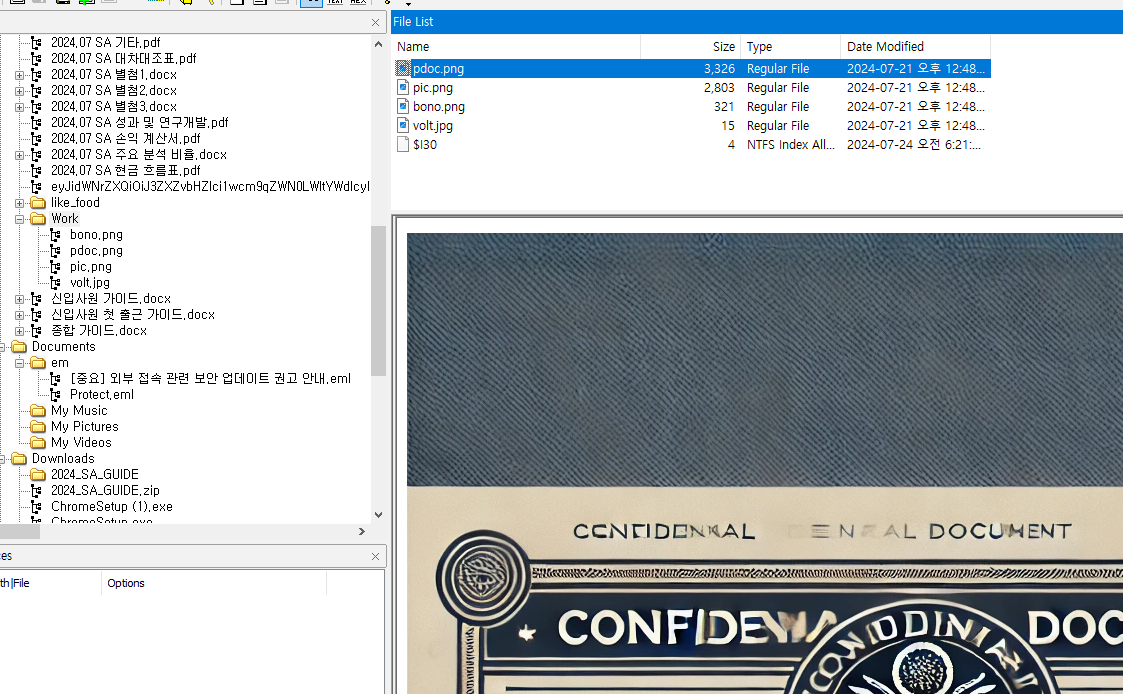Click the like_food folder icon in tree

[38, 203]
